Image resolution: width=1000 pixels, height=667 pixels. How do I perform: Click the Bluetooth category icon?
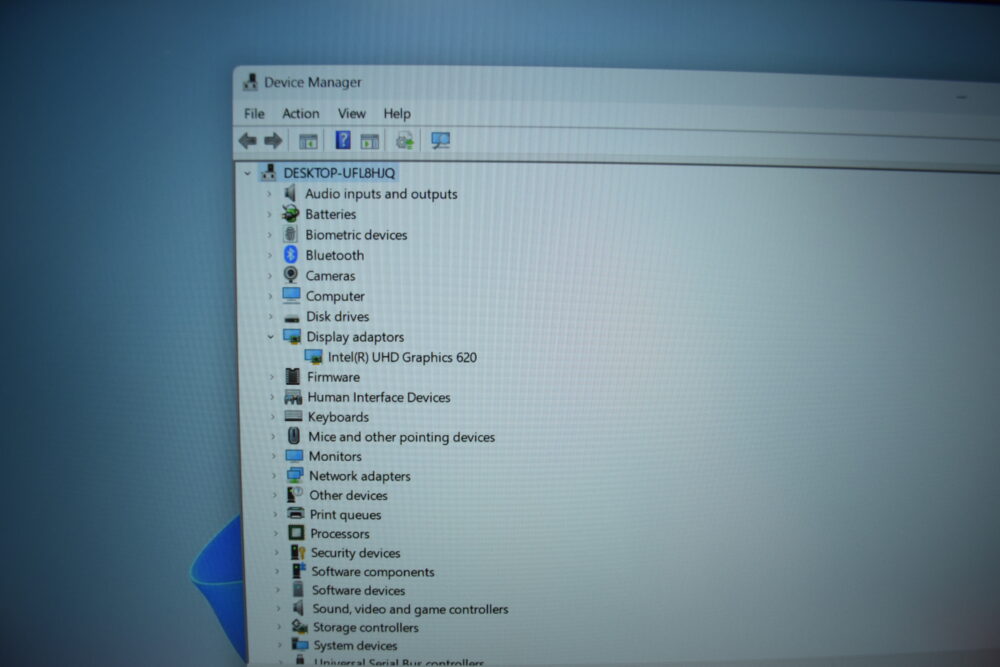click(291, 254)
